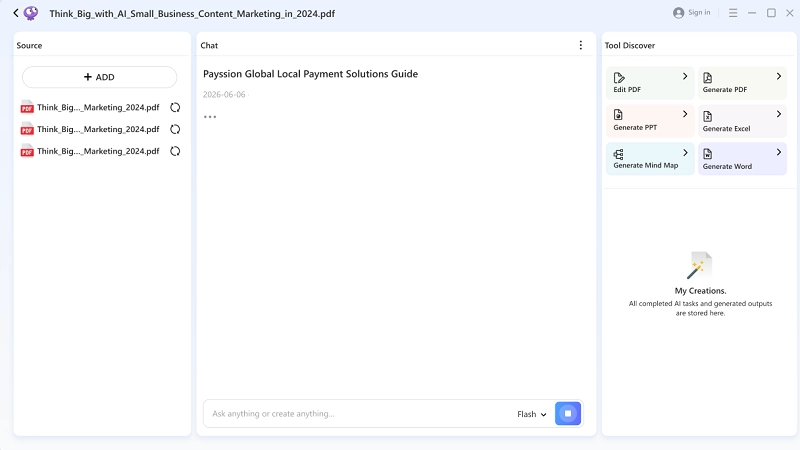Click the second PDF file icon
This screenshot has height=450, width=800.
pos(27,129)
